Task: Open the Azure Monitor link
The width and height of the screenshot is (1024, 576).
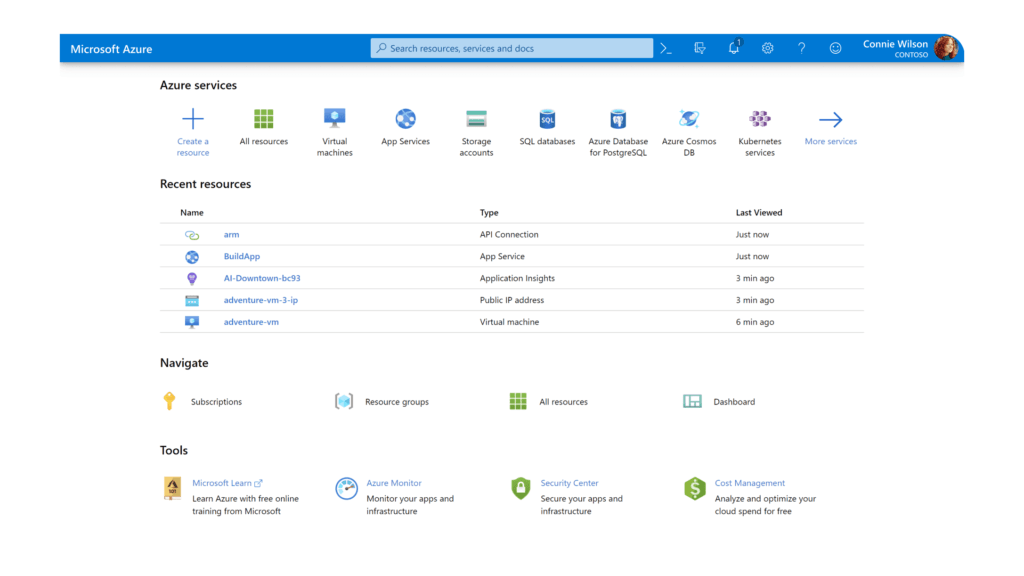Action: pyautogui.click(x=394, y=483)
